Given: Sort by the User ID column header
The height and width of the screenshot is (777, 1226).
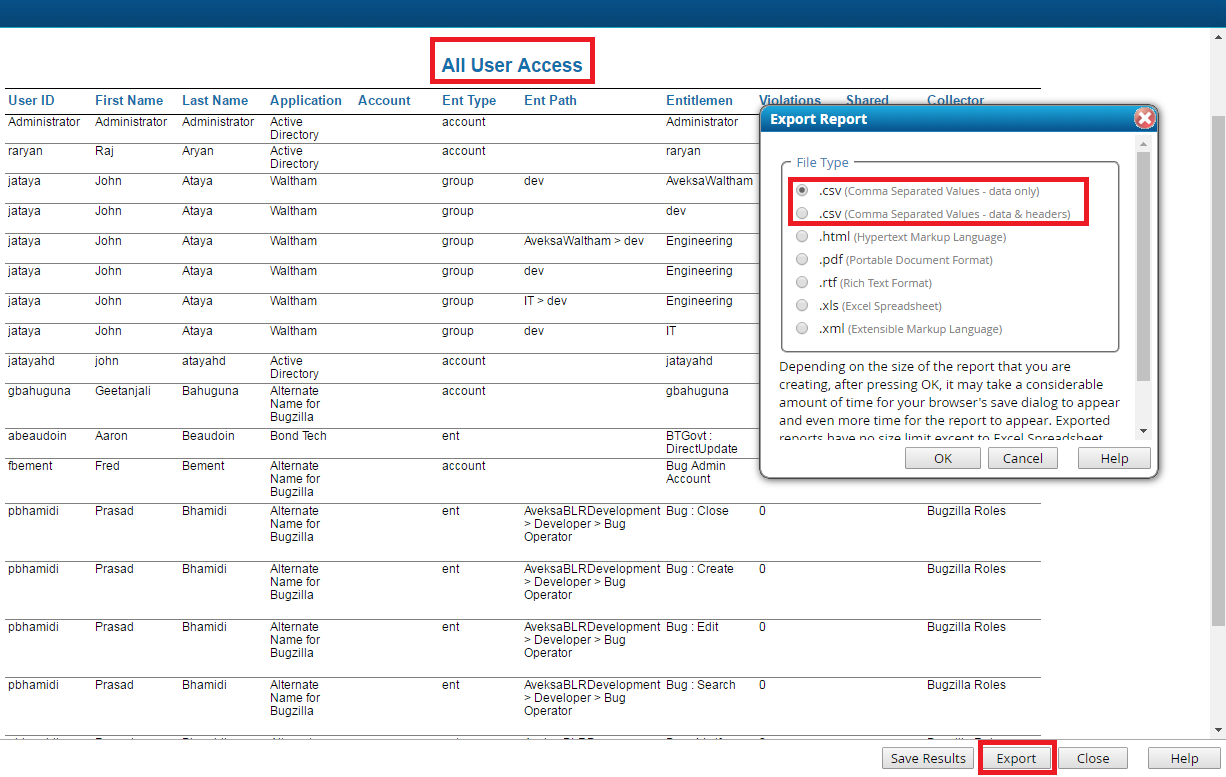Looking at the screenshot, I should [x=32, y=100].
